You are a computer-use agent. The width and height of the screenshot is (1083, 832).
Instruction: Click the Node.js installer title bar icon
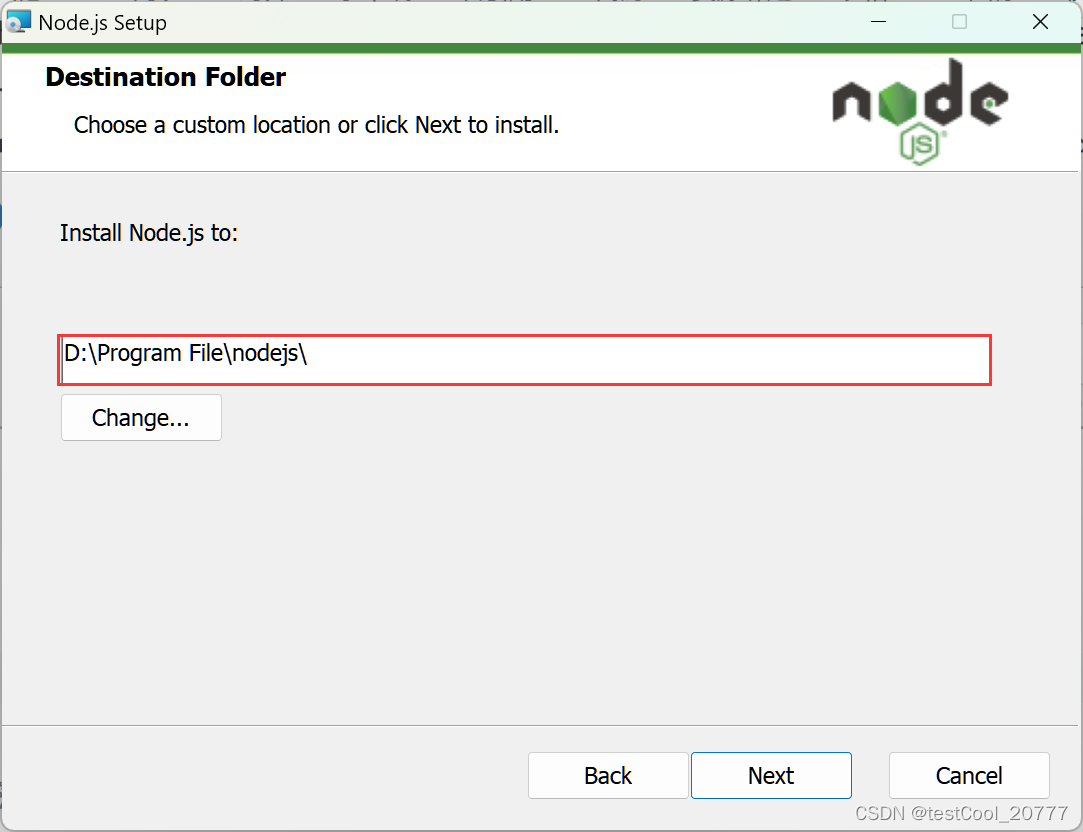(18, 22)
